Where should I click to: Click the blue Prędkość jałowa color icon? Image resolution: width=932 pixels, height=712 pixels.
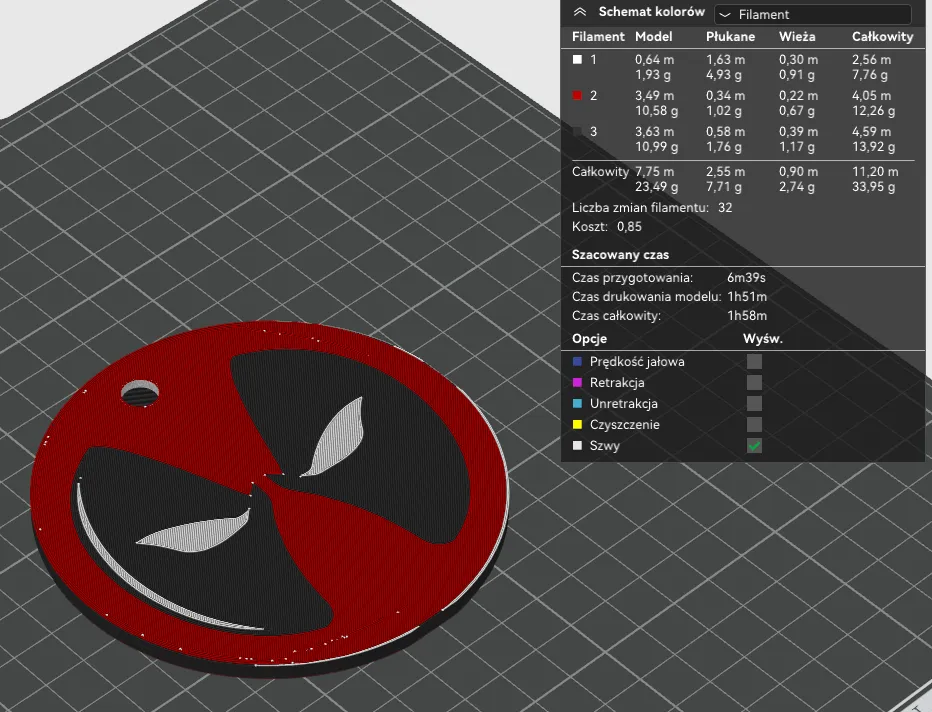(x=577, y=361)
